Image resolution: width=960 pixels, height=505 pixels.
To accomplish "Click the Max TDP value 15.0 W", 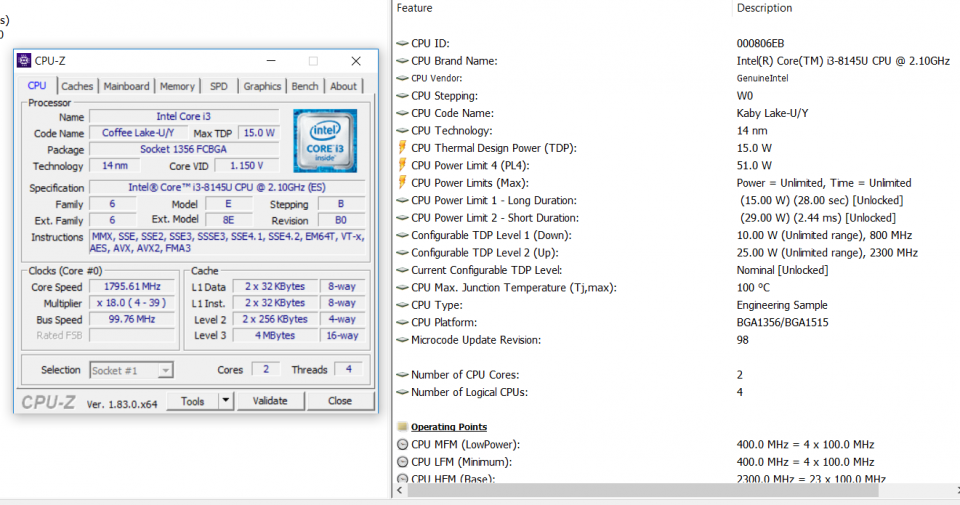I will point(258,133).
